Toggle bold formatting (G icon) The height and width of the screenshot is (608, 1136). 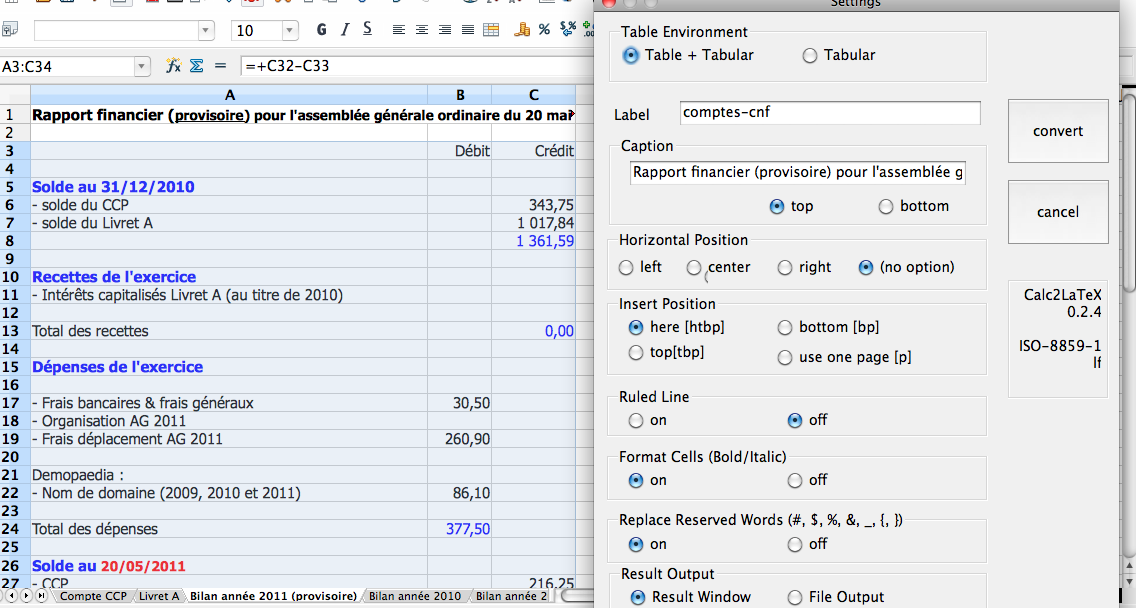[322, 30]
